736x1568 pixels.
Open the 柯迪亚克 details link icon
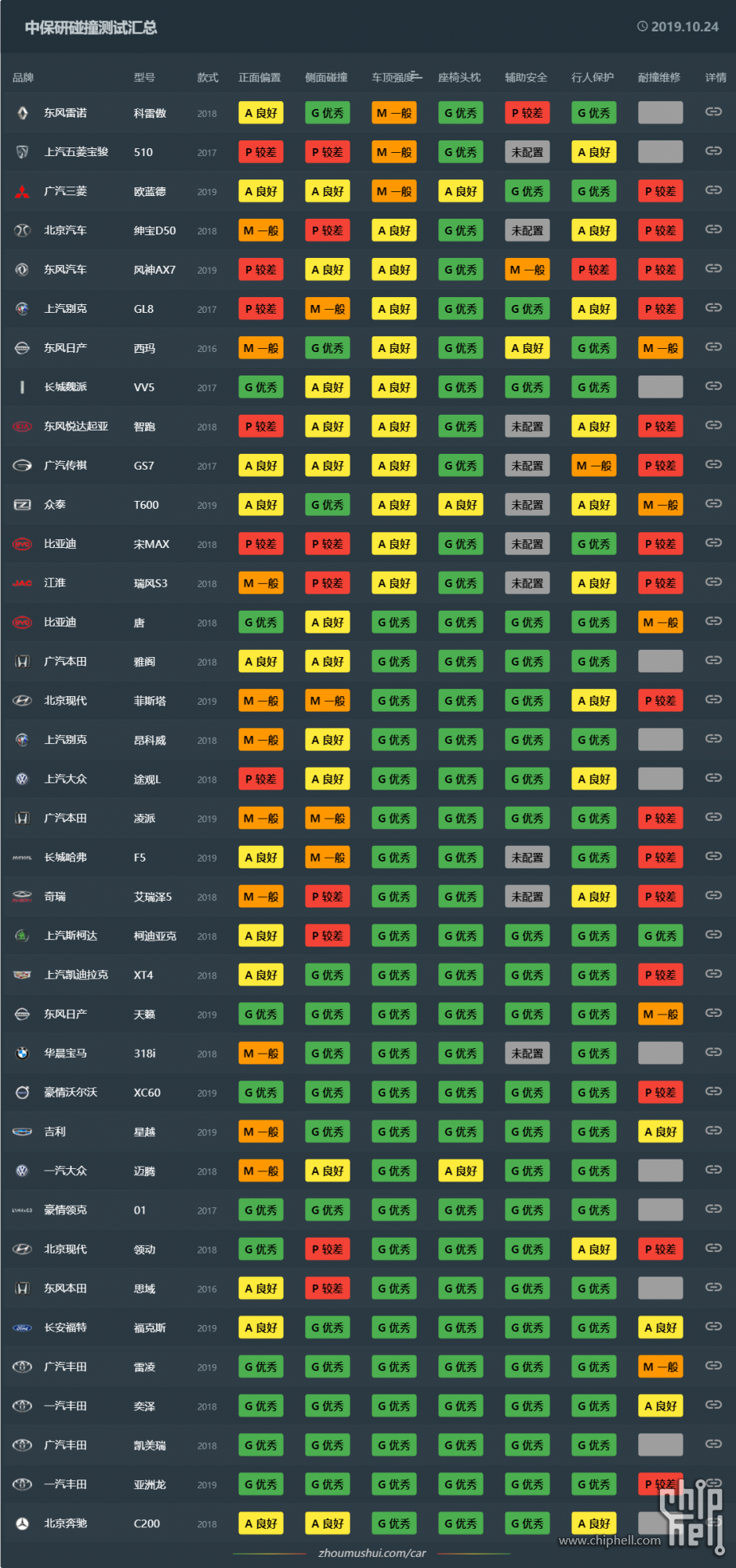coord(713,935)
